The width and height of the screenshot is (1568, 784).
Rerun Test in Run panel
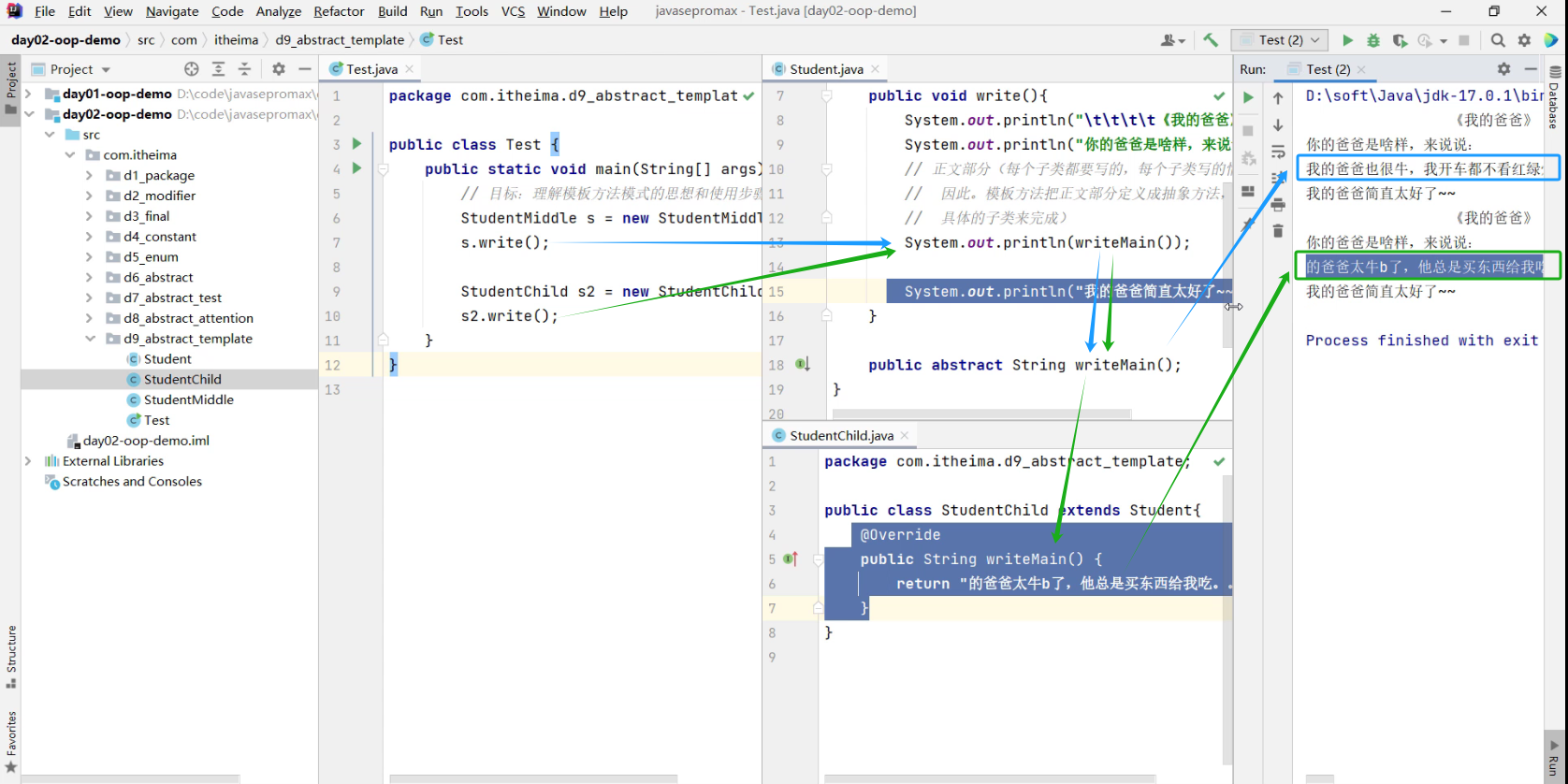1248,97
